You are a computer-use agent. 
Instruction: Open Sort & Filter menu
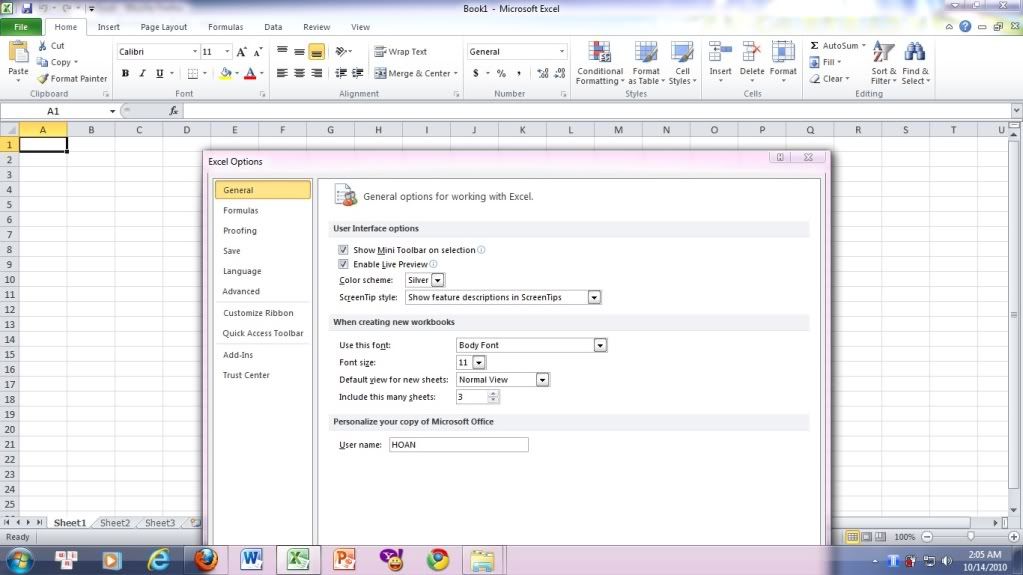(883, 63)
